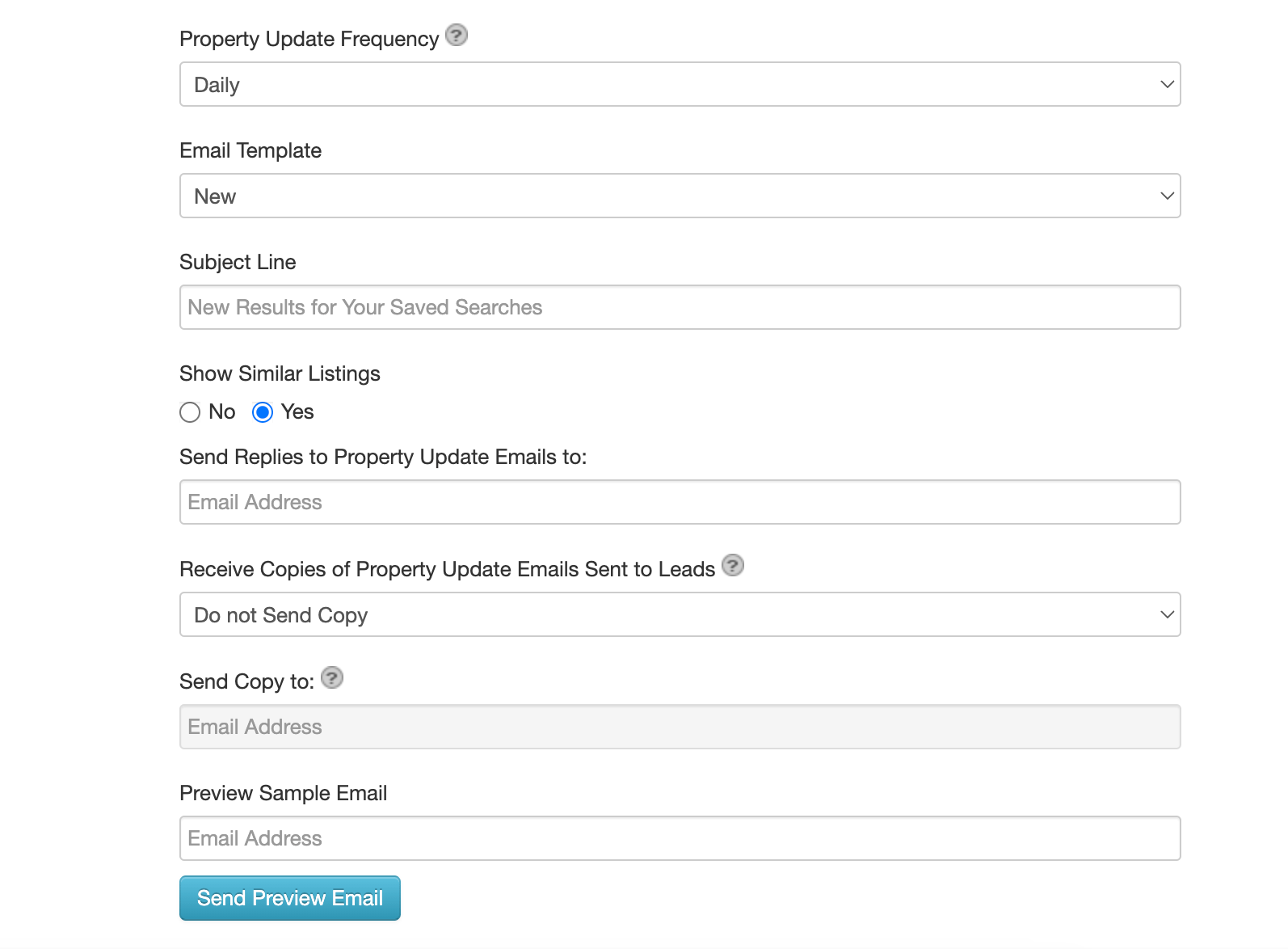1288x949 pixels.
Task: Click the Subject Line label
Action: coord(238,262)
